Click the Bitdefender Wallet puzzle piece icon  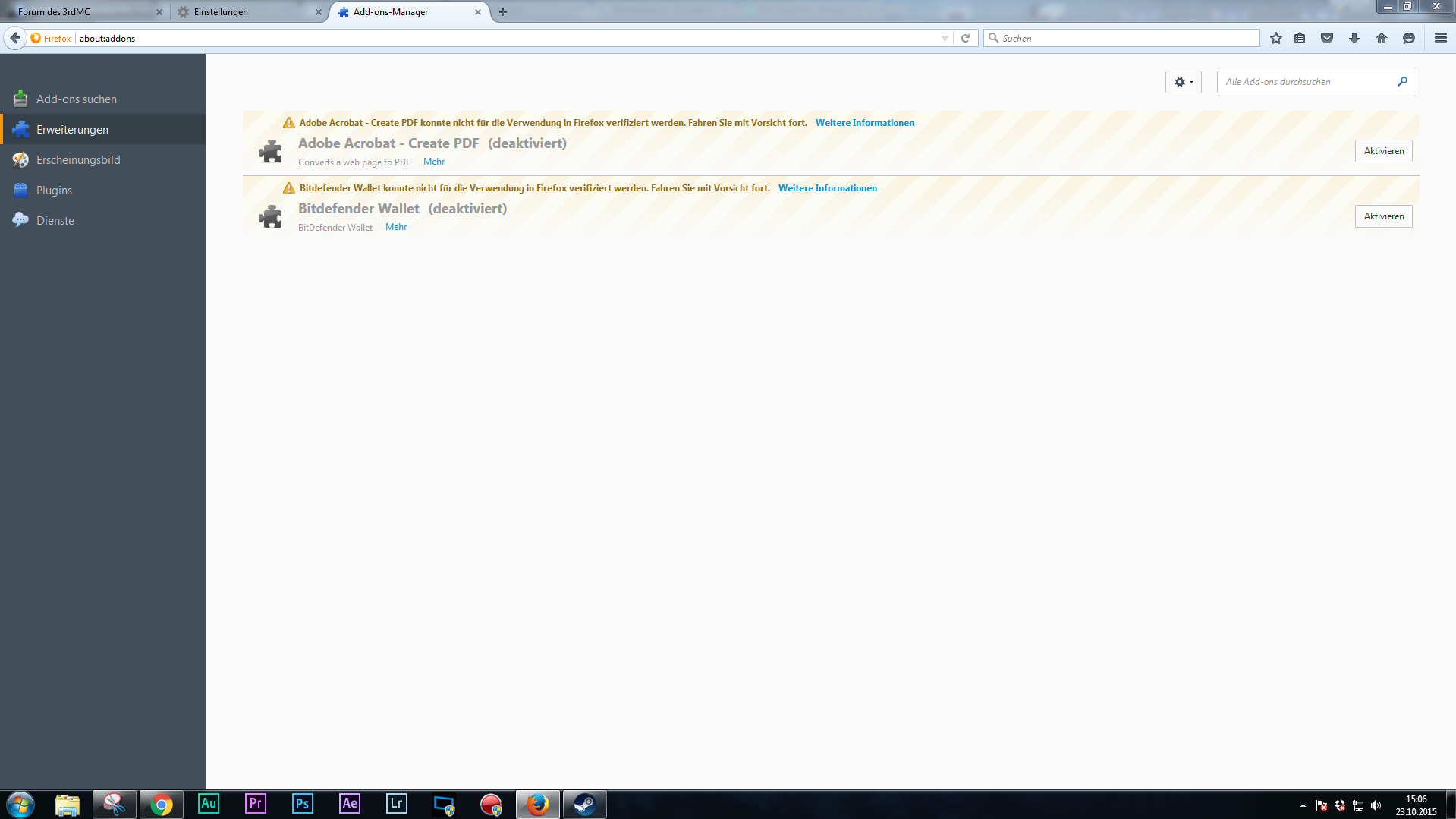pyautogui.click(x=270, y=216)
